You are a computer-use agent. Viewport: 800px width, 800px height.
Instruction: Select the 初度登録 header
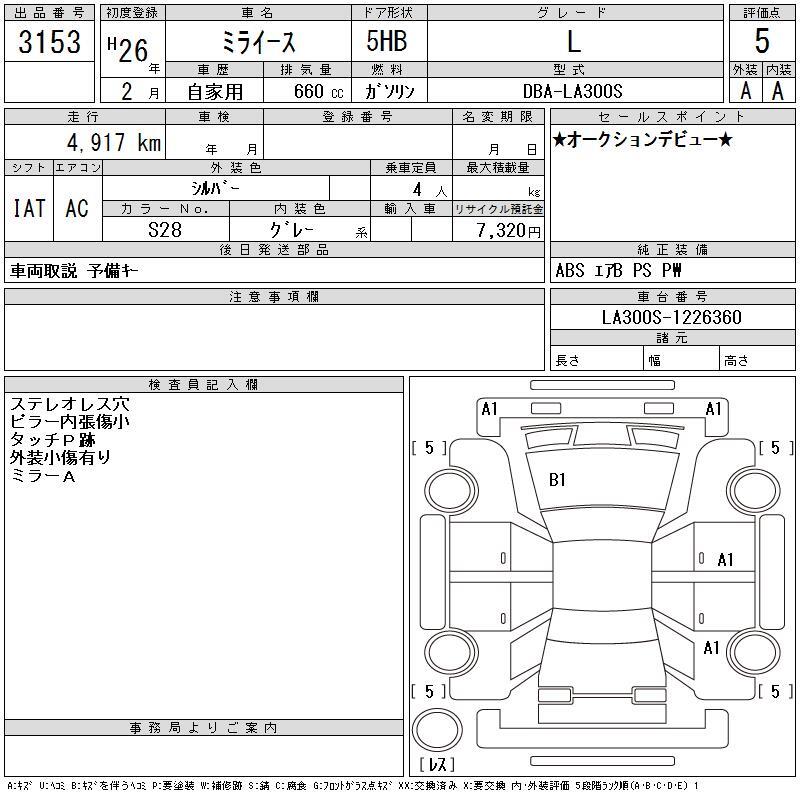tap(133, 13)
